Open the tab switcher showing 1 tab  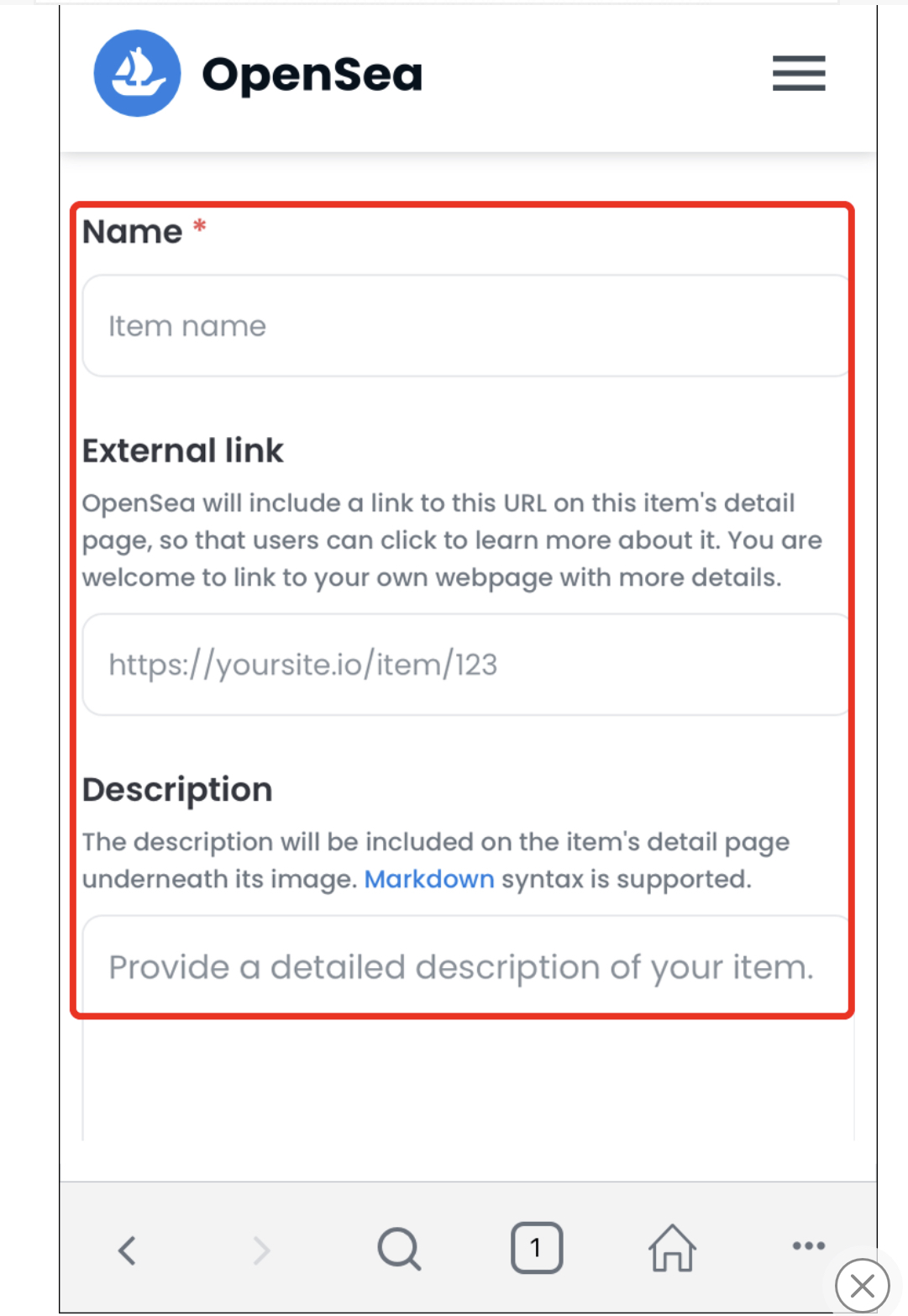pyautogui.click(x=536, y=1248)
